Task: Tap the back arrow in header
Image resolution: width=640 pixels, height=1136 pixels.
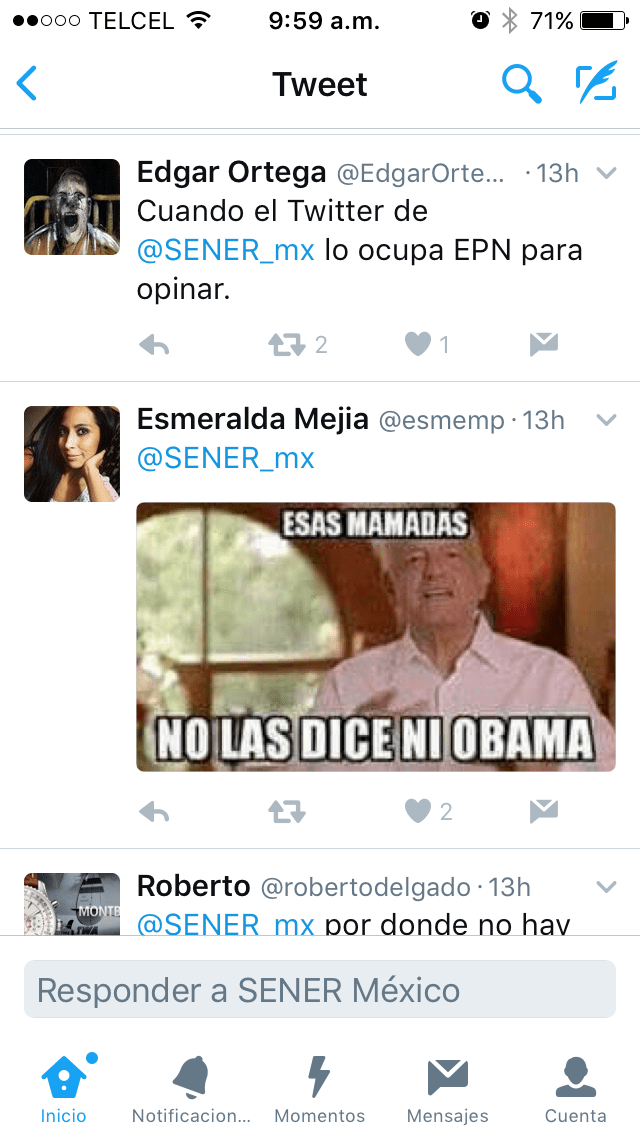Action: click(x=27, y=84)
